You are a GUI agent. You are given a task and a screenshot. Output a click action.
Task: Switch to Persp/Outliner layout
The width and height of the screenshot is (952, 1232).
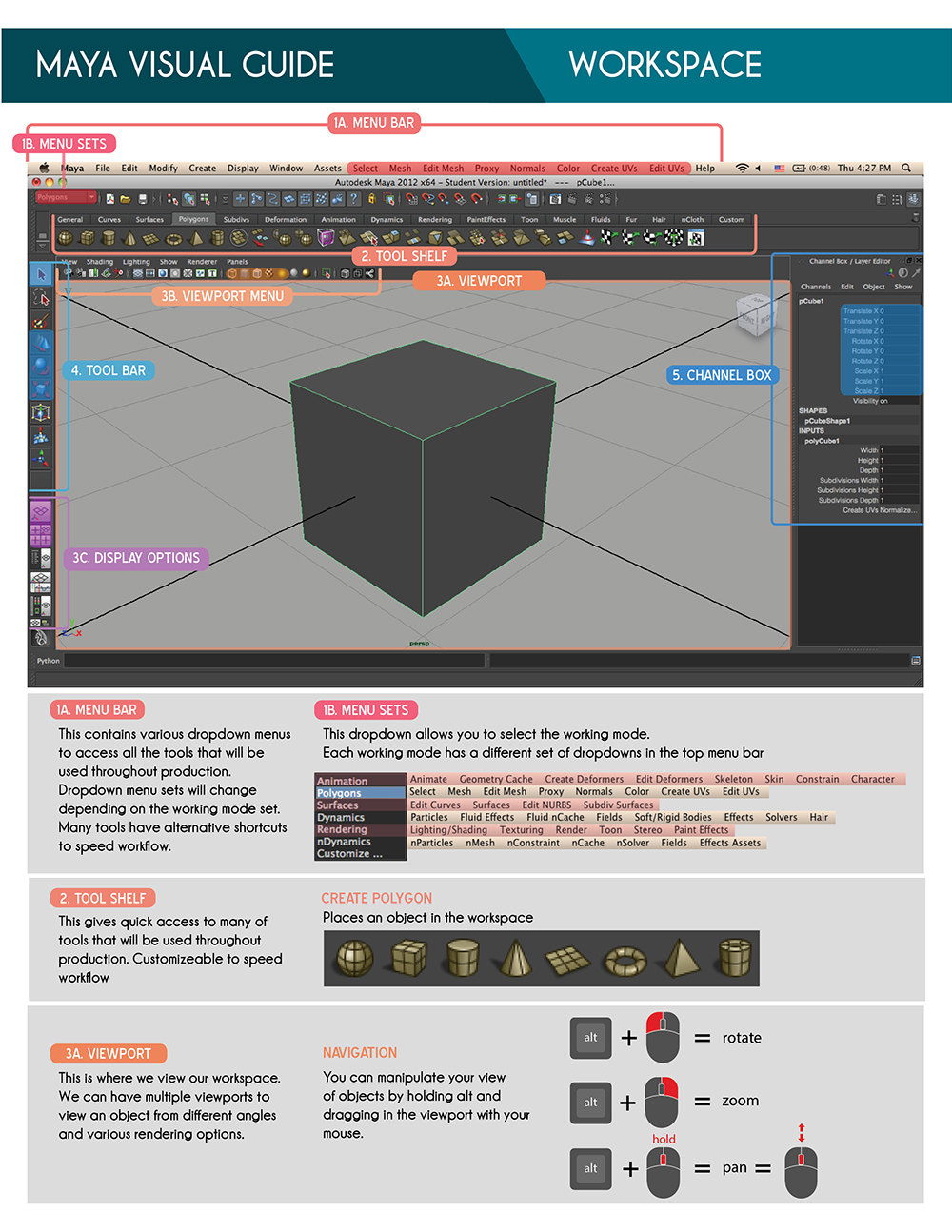point(41,558)
